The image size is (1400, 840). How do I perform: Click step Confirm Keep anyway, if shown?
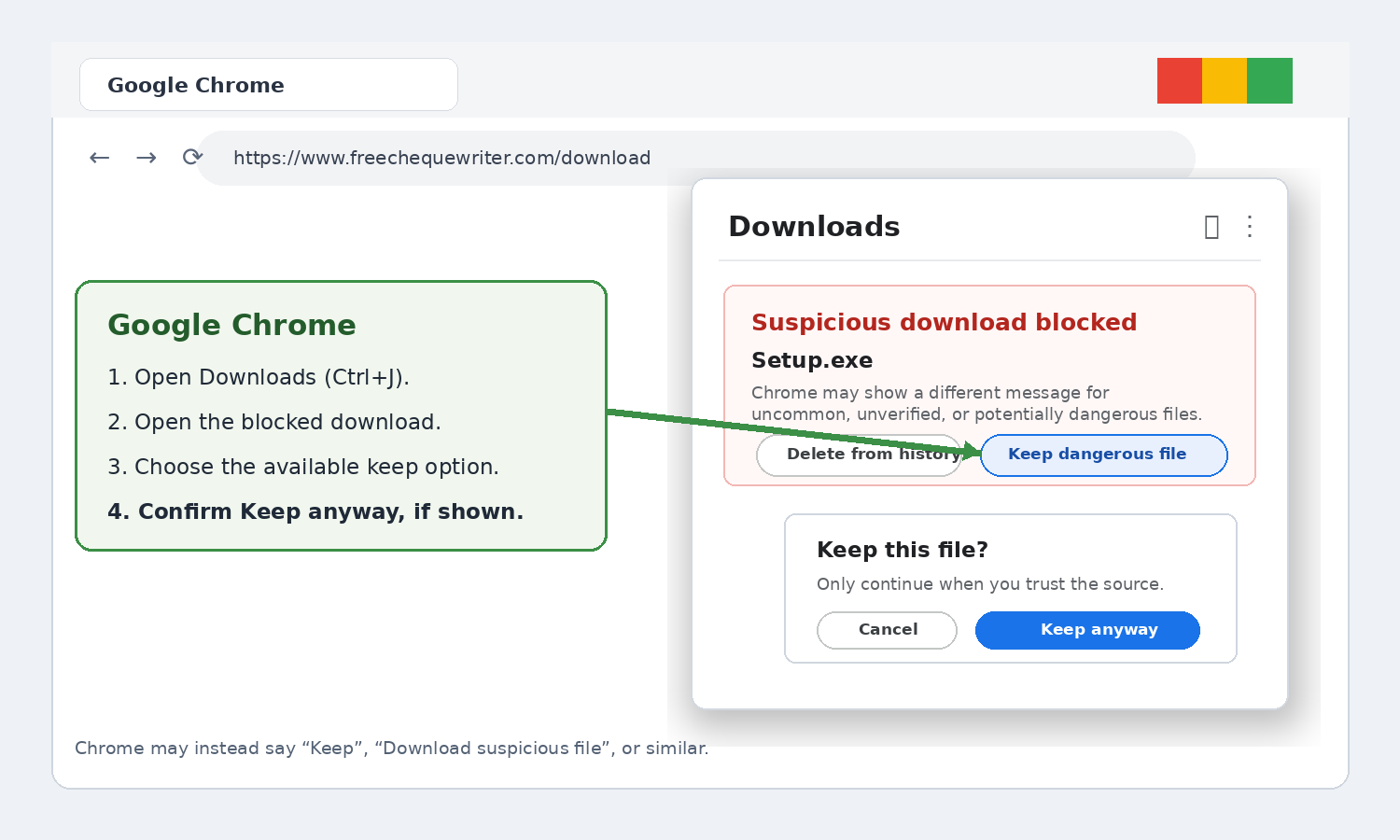pyautogui.click(x=315, y=511)
